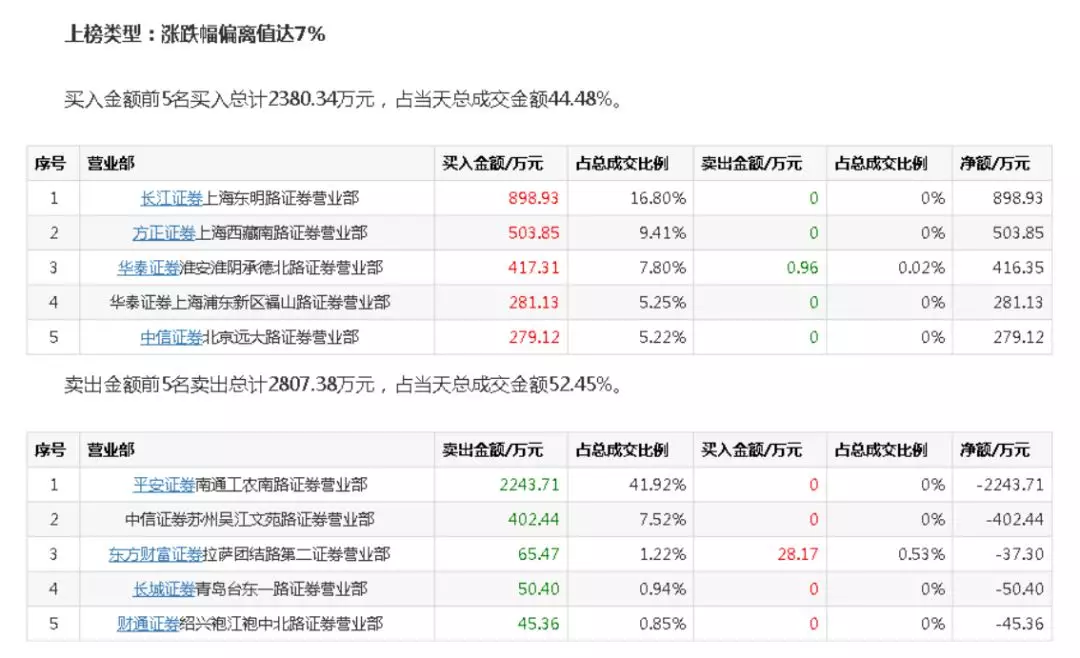Screen dimensions: 1080x658
Task: Click the 营业部 header in the bottom table
Action: click(x=111, y=450)
